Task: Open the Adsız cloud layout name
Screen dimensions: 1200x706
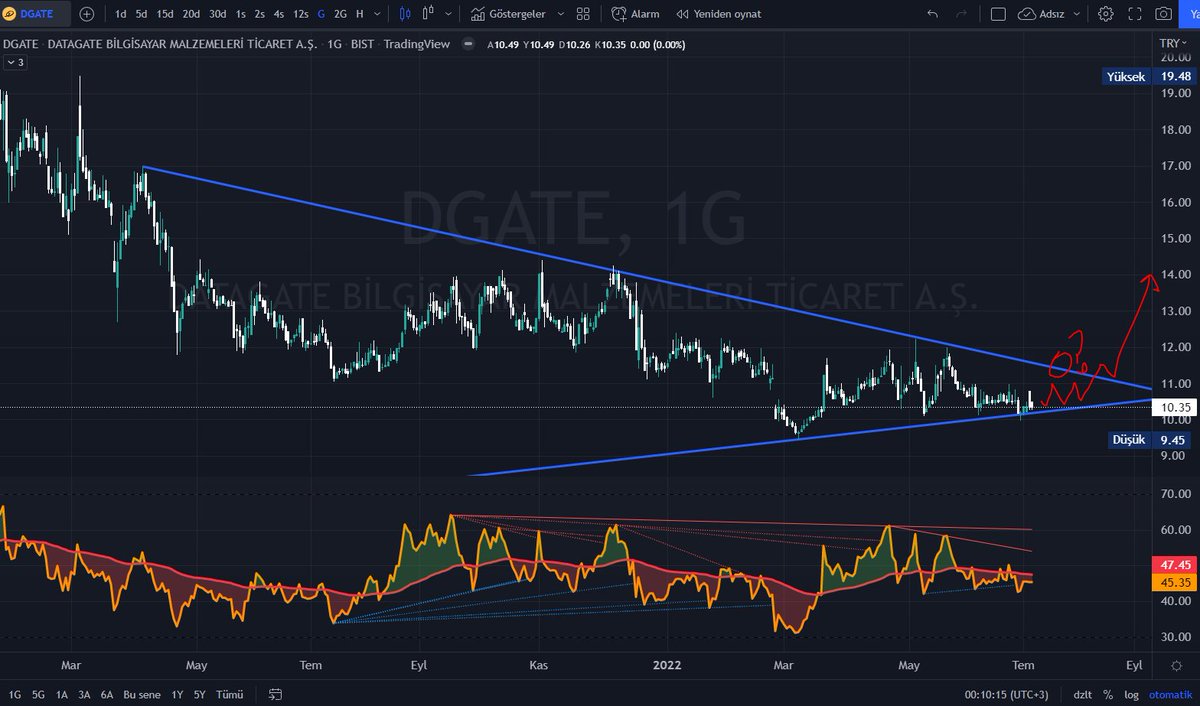Action: [x=1042, y=14]
